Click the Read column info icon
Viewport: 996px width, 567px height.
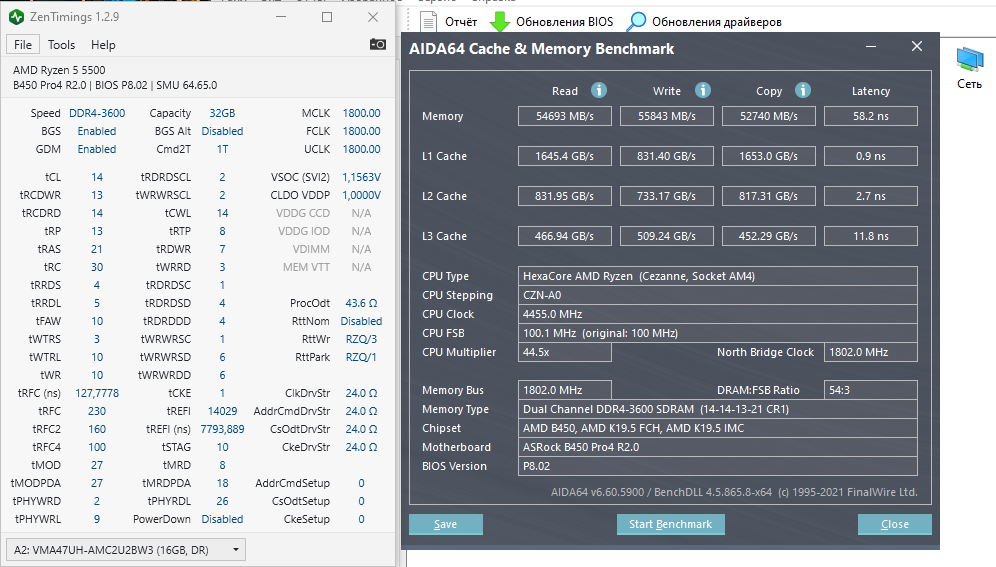598,90
